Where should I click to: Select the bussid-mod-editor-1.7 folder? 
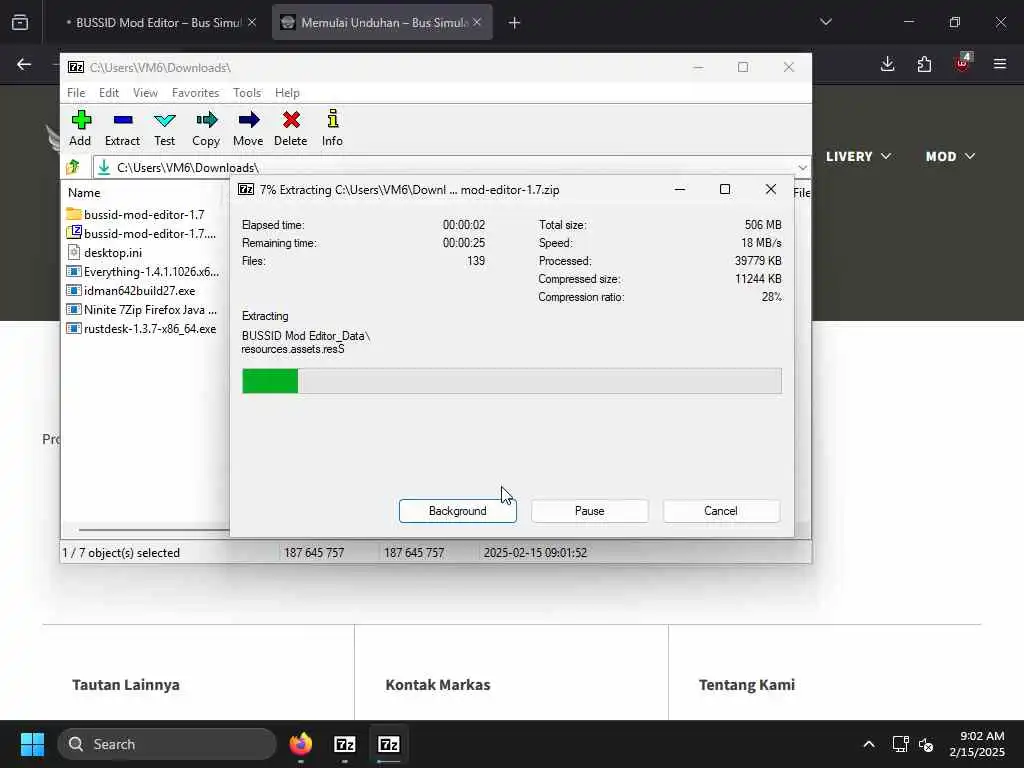136,214
